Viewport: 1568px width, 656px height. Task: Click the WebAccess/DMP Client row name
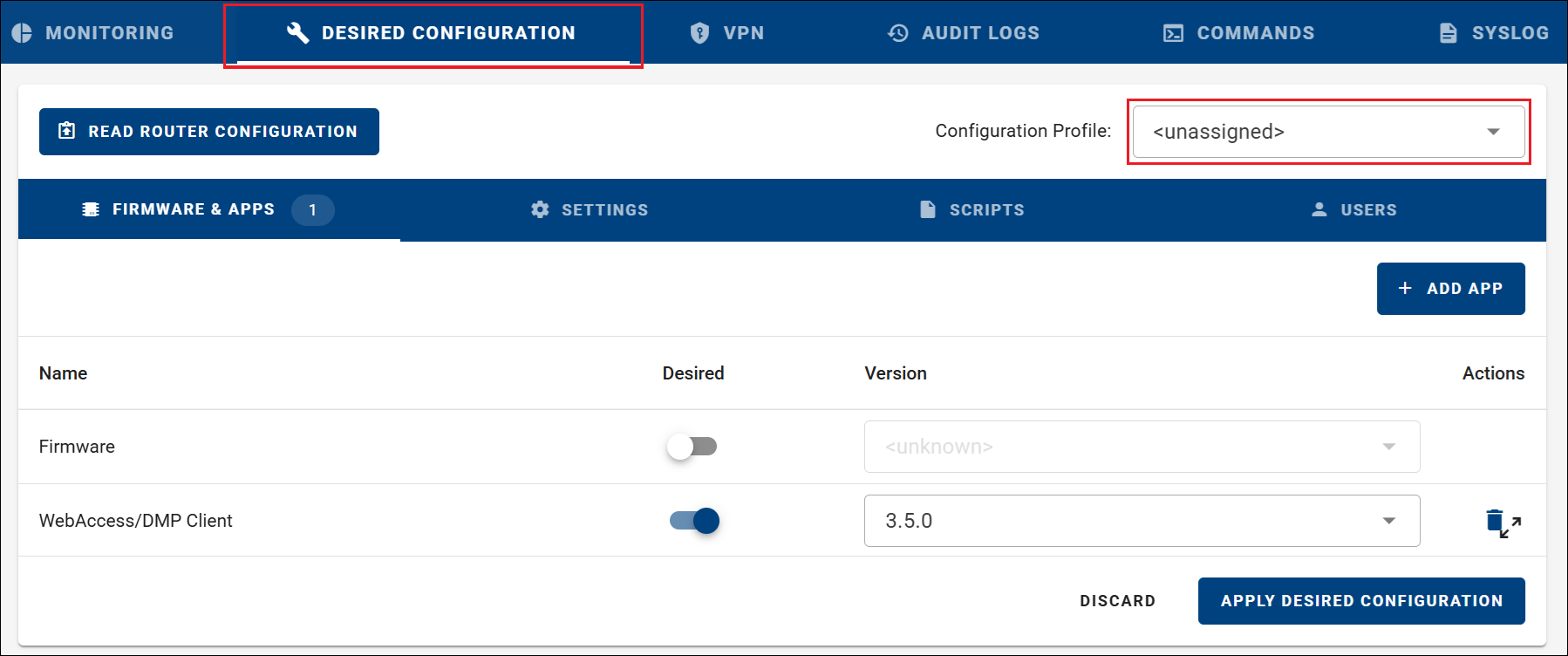click(136, 521)
